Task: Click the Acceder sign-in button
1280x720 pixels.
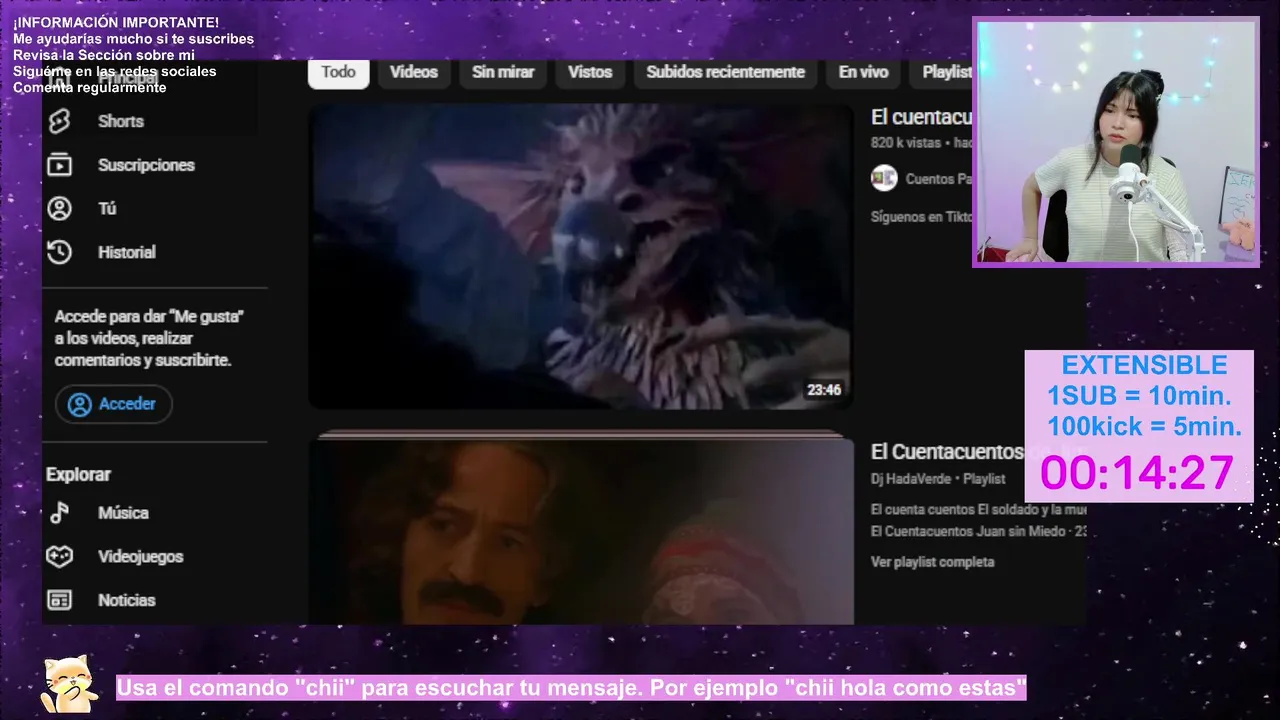Action: [x=114, y=404]
